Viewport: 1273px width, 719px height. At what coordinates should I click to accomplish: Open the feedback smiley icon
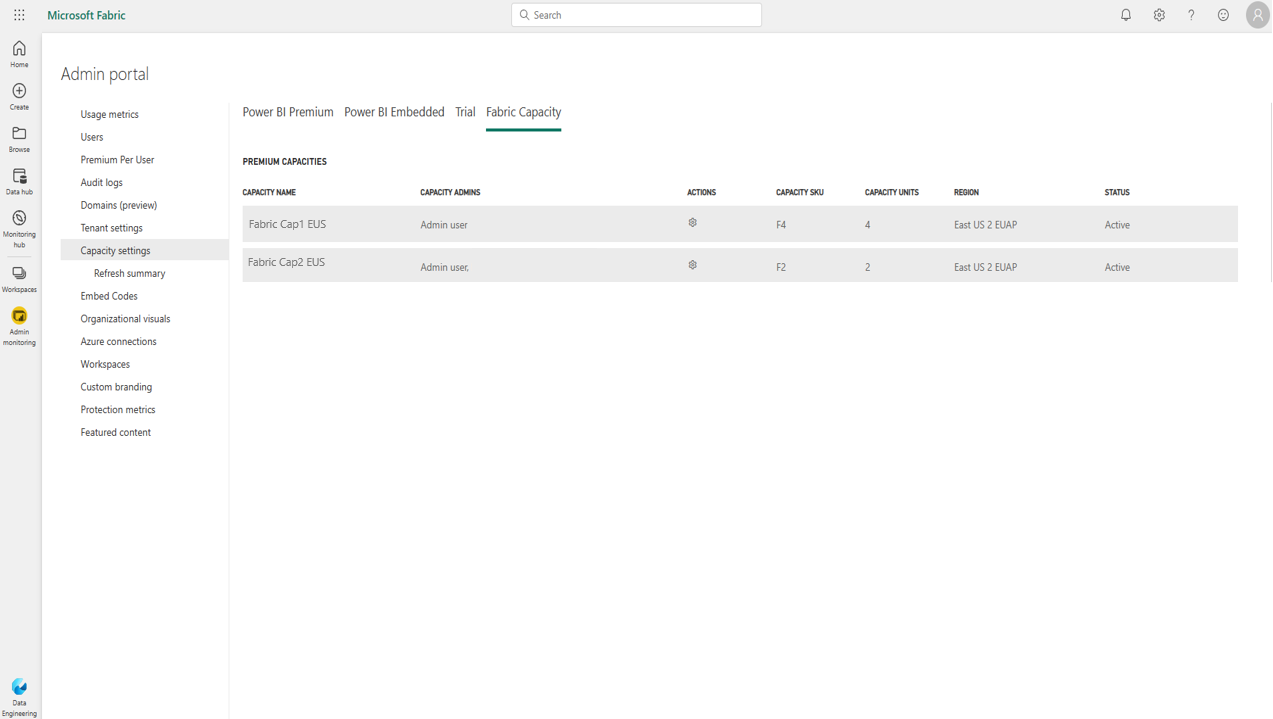coord(1223,15)
